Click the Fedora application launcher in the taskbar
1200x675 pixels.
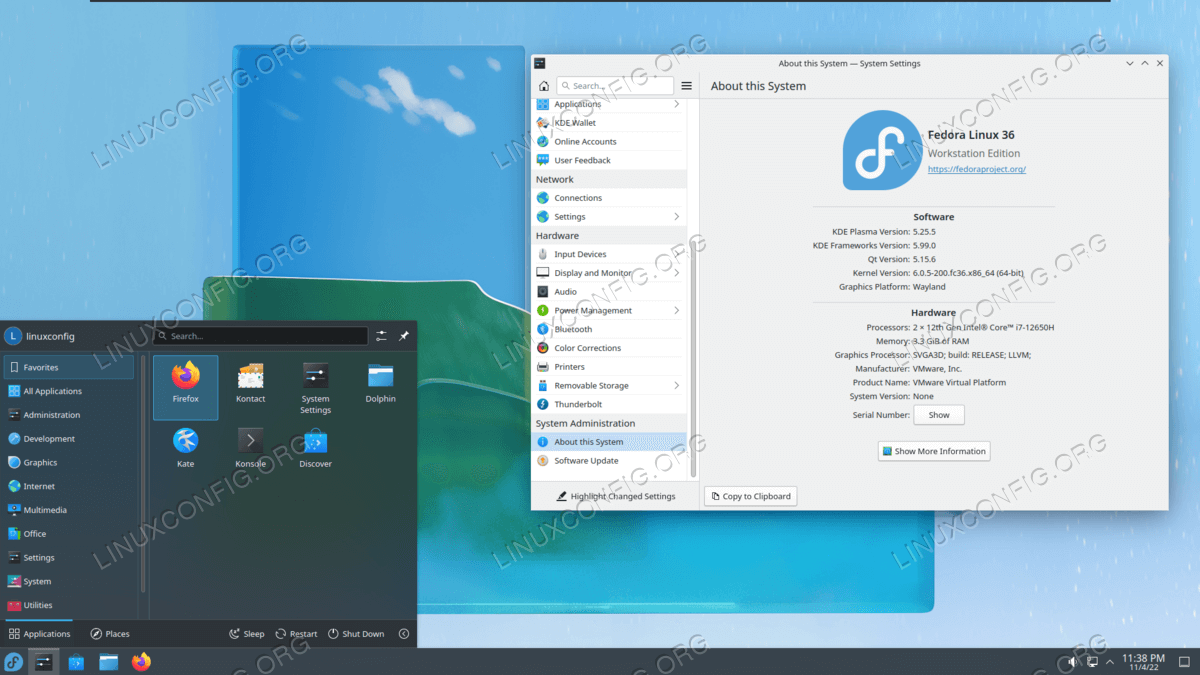point(14,662)
